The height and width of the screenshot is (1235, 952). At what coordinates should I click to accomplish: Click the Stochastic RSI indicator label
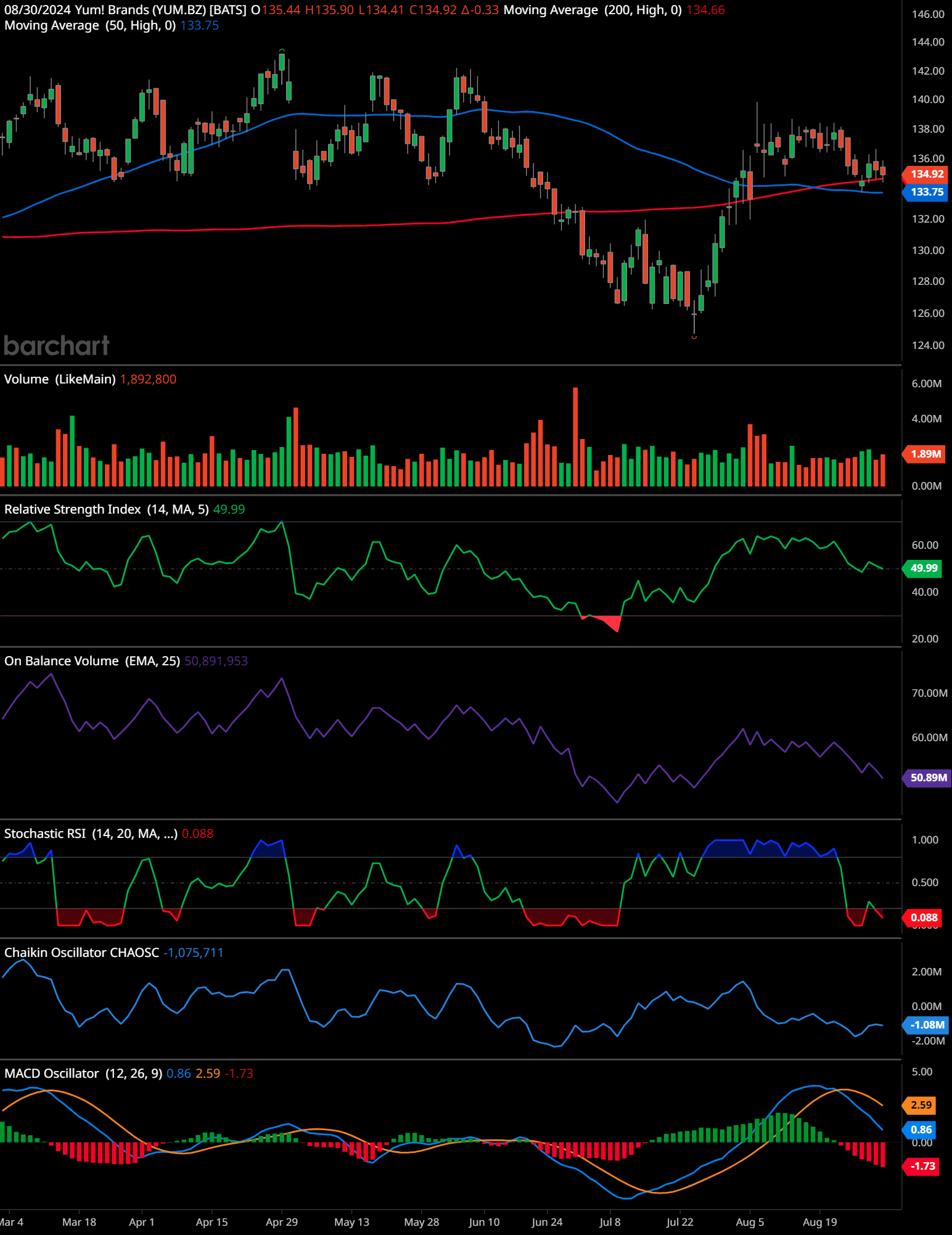click(x=91, y=834)
